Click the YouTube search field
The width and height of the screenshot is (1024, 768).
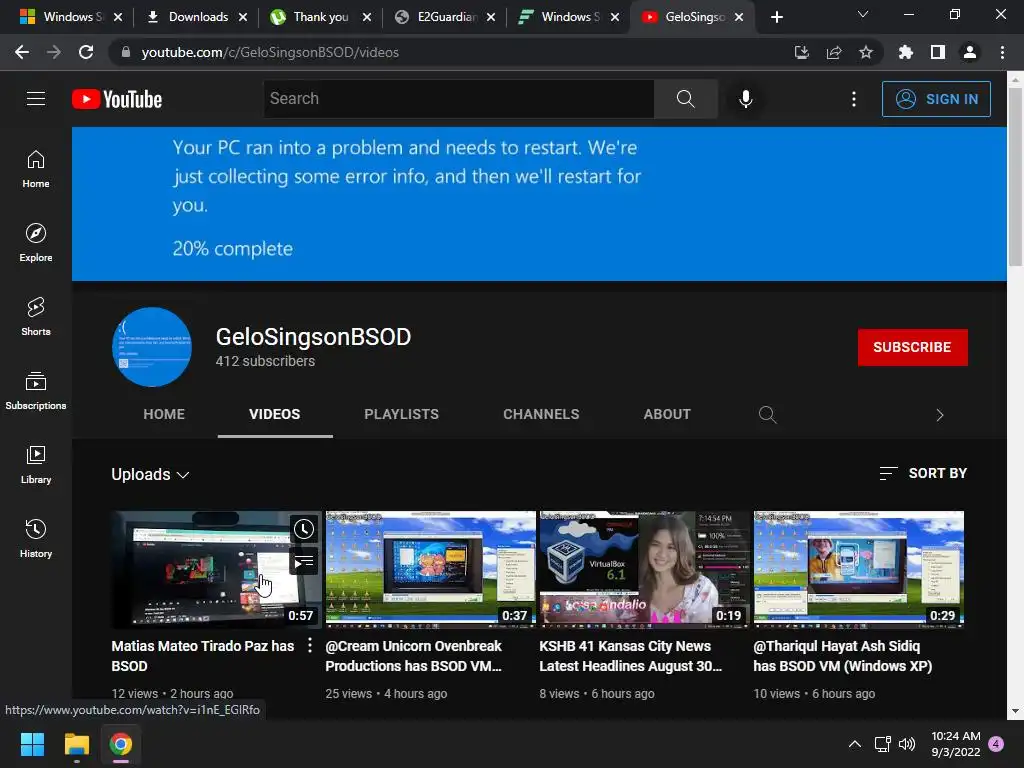click(x=458, y=99)
